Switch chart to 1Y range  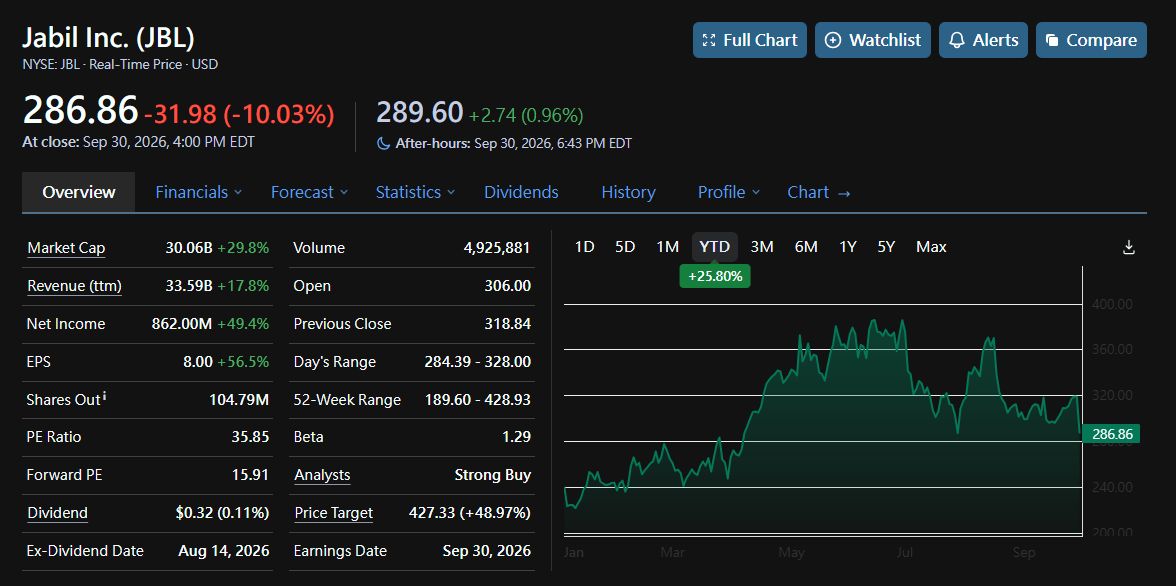pos(848,247)
